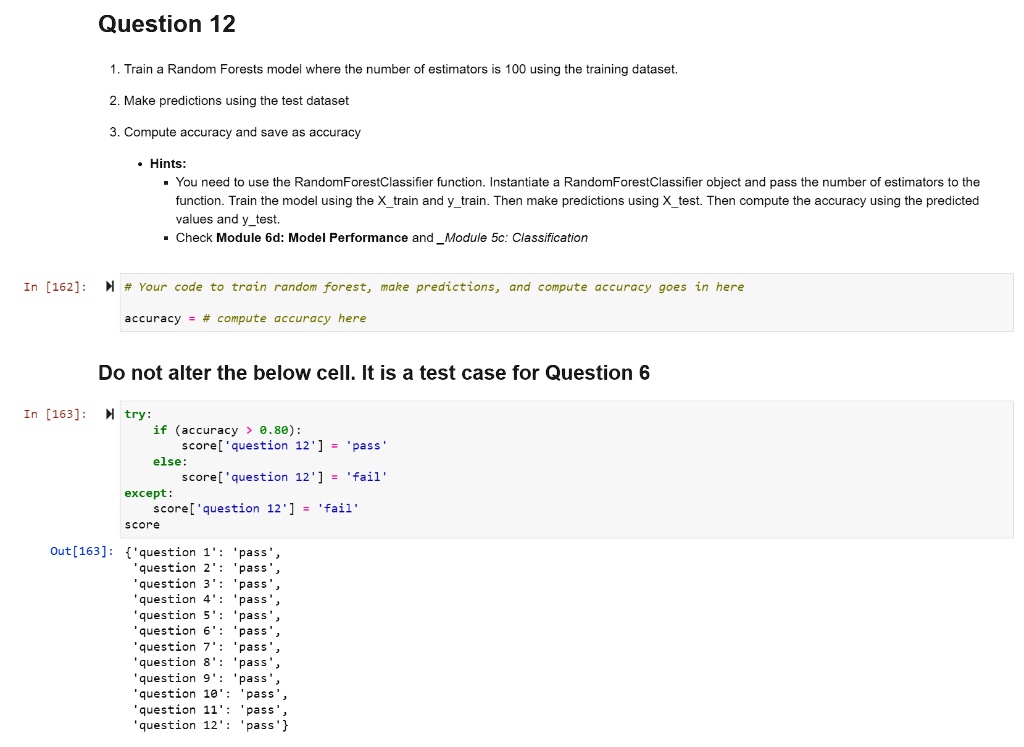Select the In [162] cell prompt
Screen dimensions: 1024x747
[55, 288]
